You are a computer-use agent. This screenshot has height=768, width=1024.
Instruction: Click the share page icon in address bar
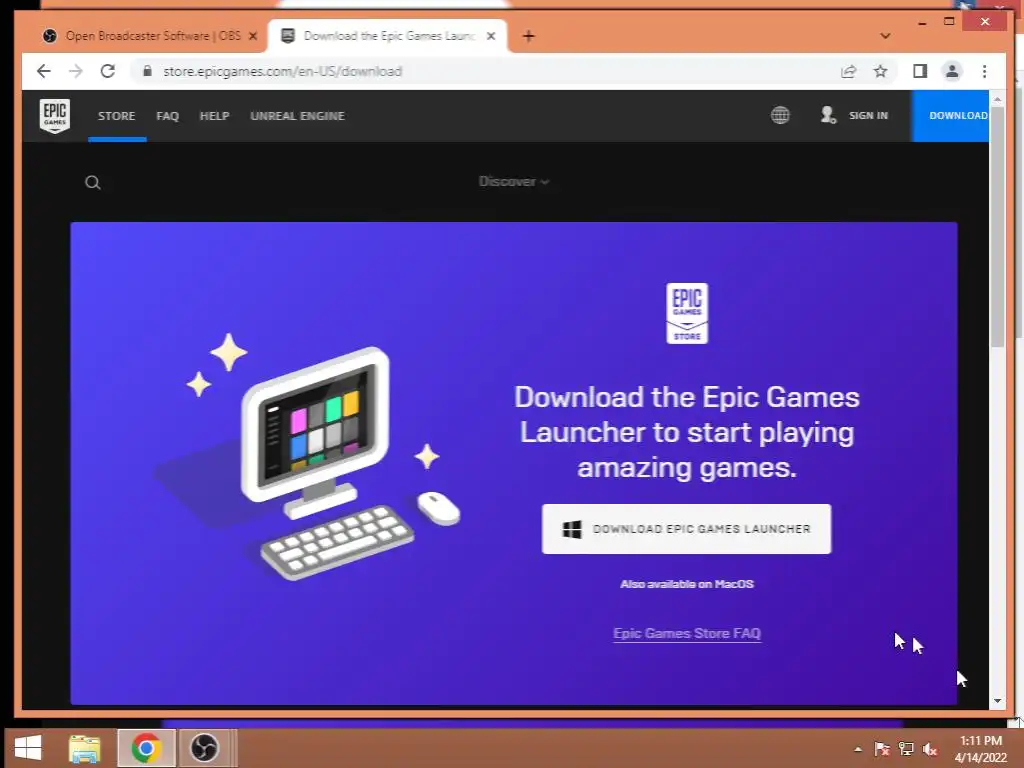click(848, 71)
